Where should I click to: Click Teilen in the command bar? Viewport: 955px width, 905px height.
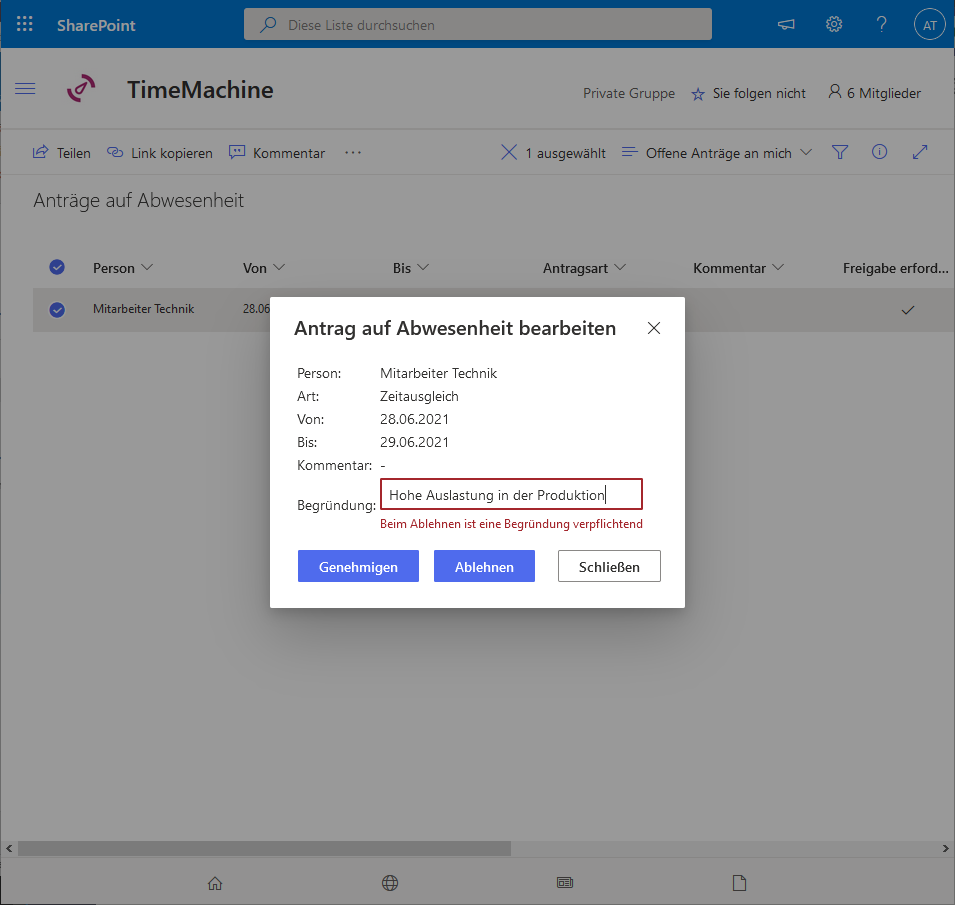[62, 153]
